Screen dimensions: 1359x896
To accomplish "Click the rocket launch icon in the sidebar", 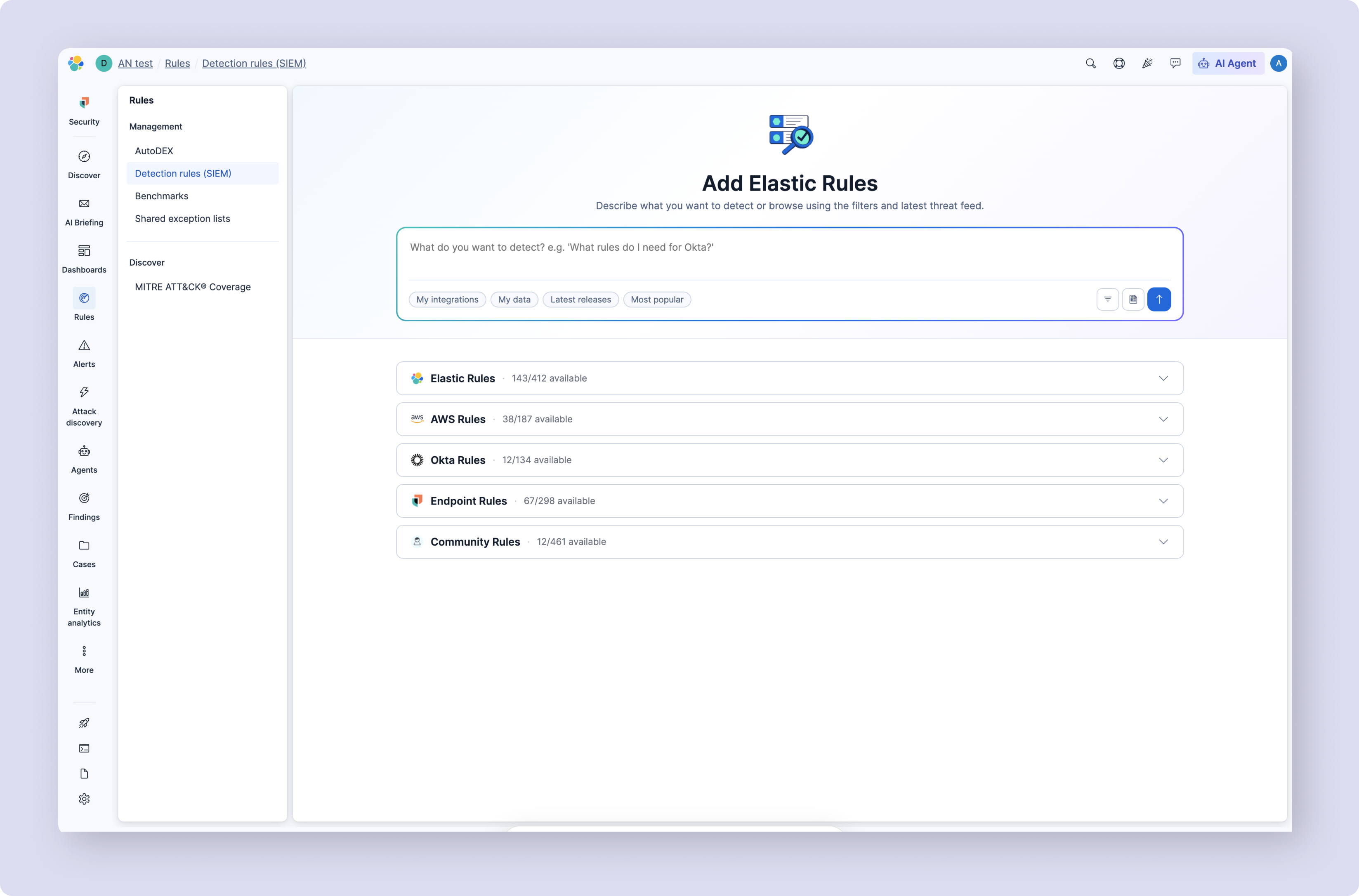I will tap(84, 723).
